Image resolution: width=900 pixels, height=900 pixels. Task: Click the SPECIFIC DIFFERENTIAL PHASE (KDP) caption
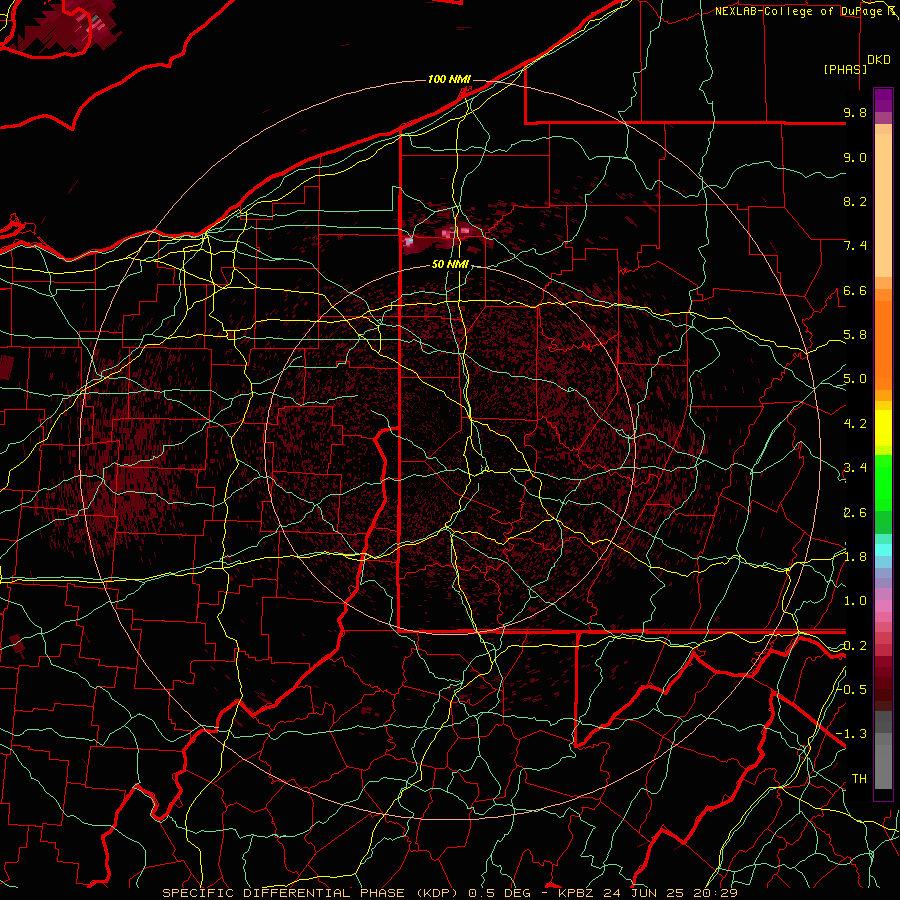click(x=313, y=893)
